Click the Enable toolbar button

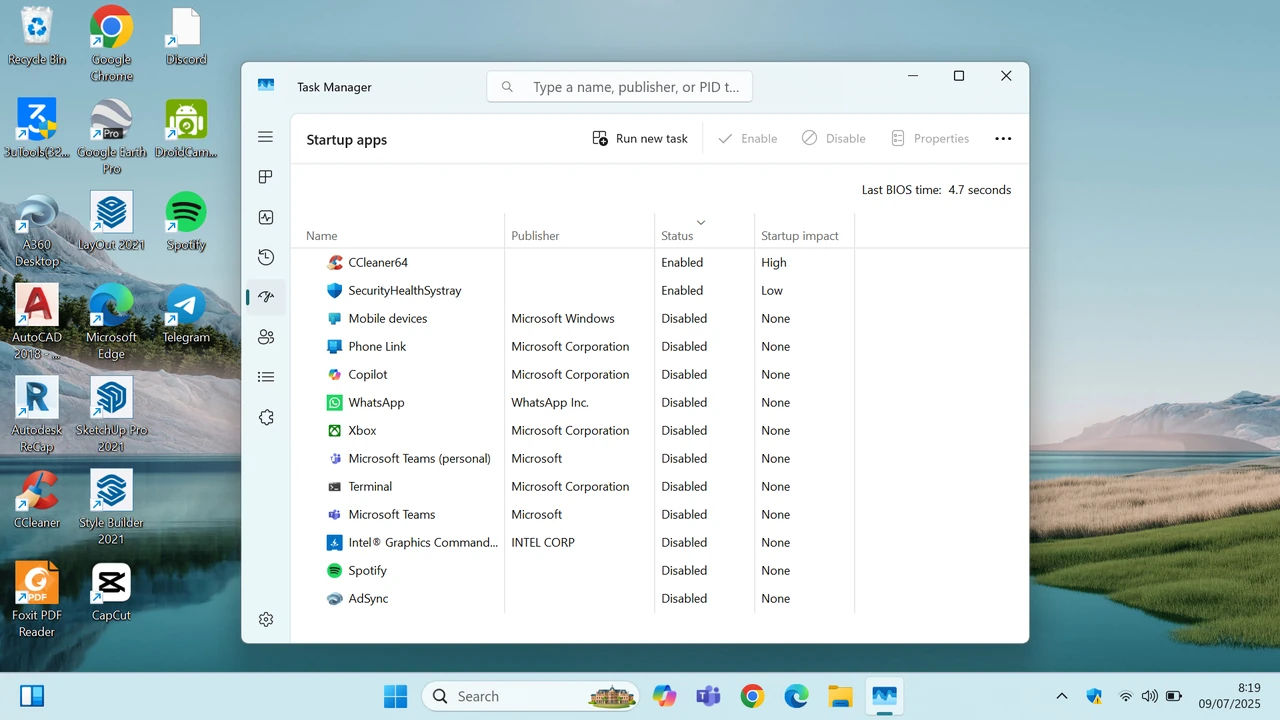coord(747,139)
